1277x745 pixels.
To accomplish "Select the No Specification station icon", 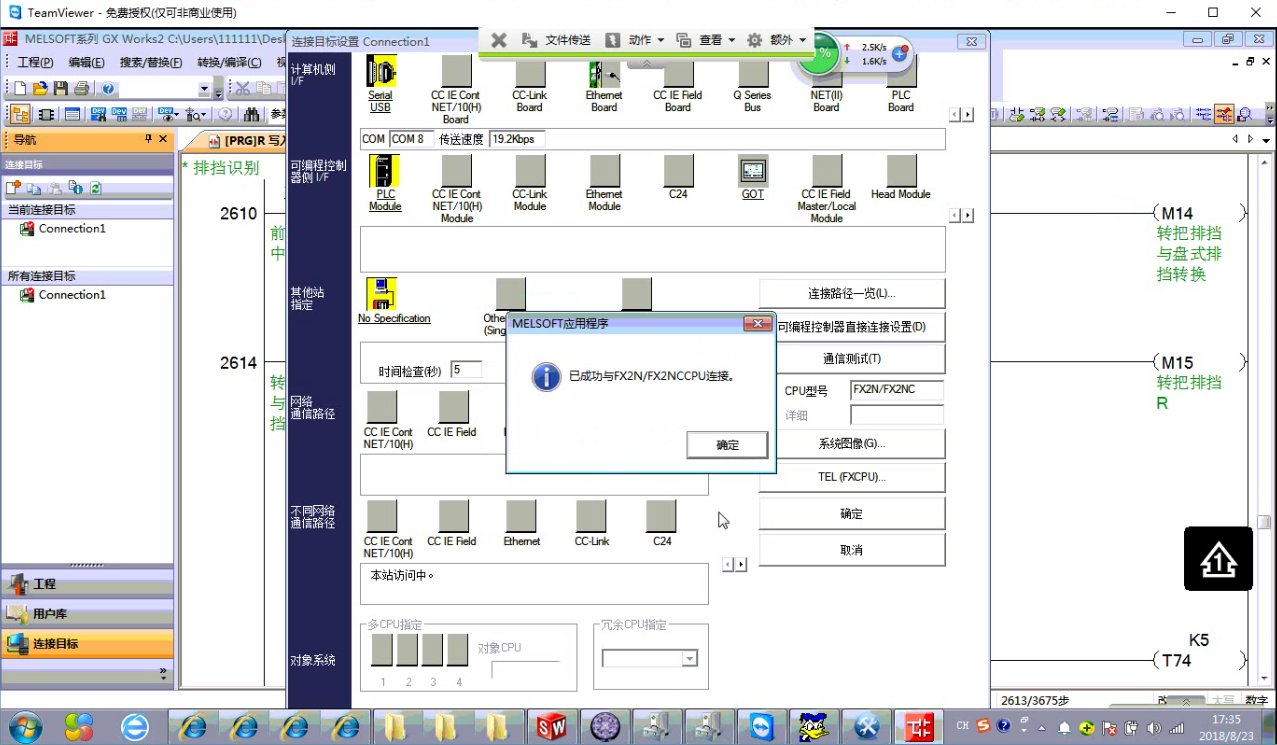I will [x=381, y=294].
